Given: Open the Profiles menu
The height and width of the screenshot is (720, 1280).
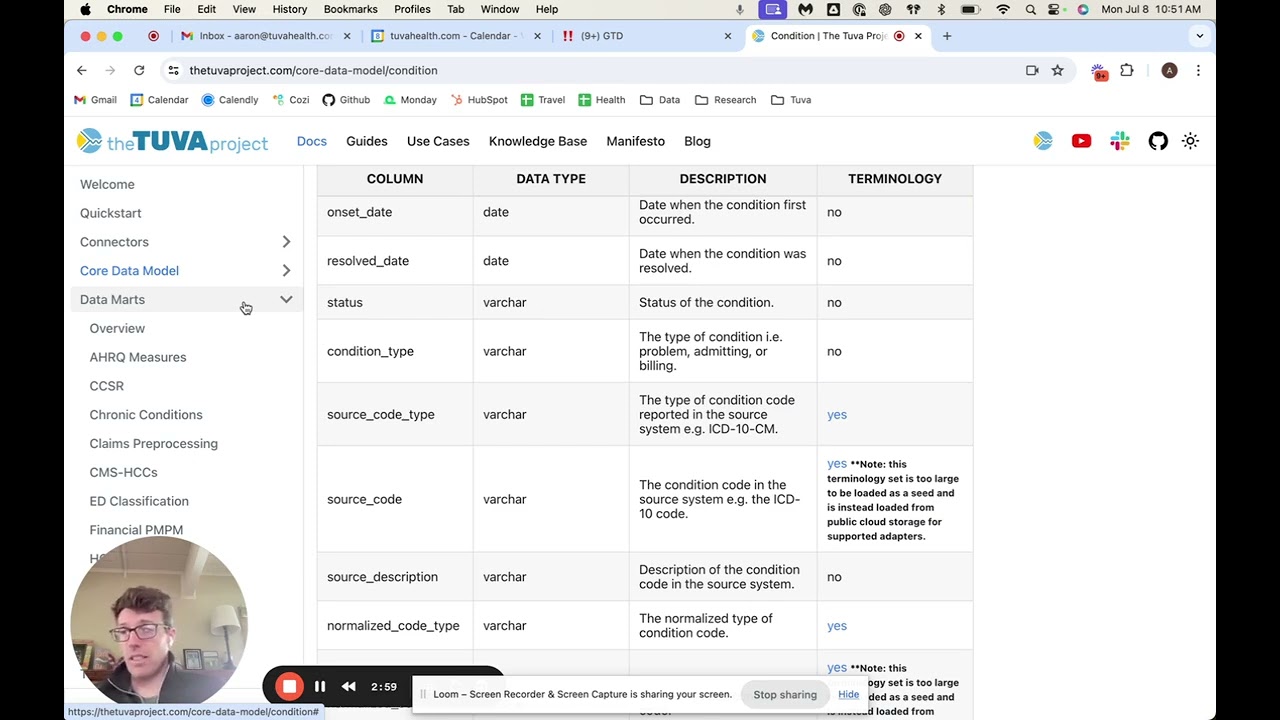Looking at the screenshot, I should (x=412, y=9).
